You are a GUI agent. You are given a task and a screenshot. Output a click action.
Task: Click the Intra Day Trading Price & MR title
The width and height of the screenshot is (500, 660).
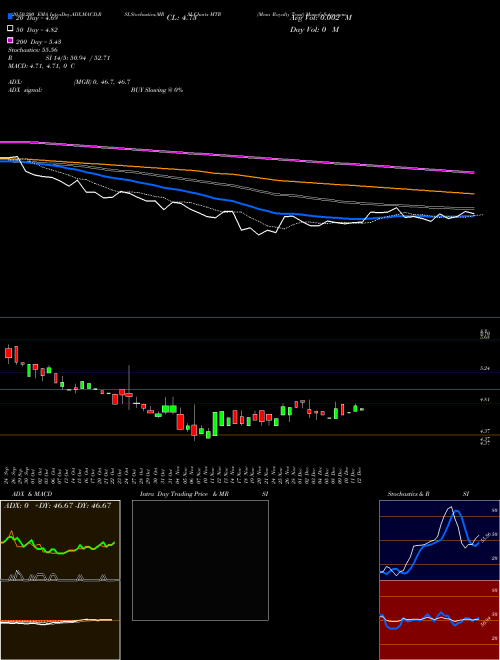click(184, 494)
